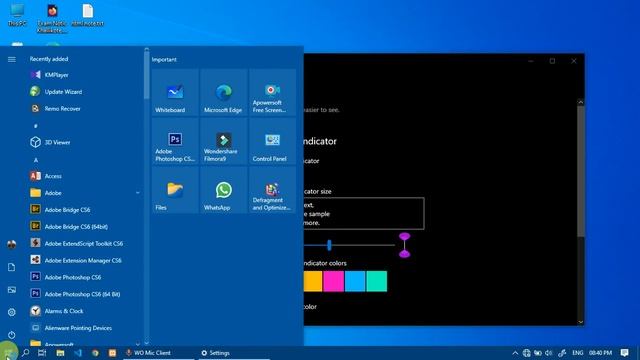Launch Update Wizard from app list
Viewport: 640px width, 360px height.
click(x=84, y=91)
